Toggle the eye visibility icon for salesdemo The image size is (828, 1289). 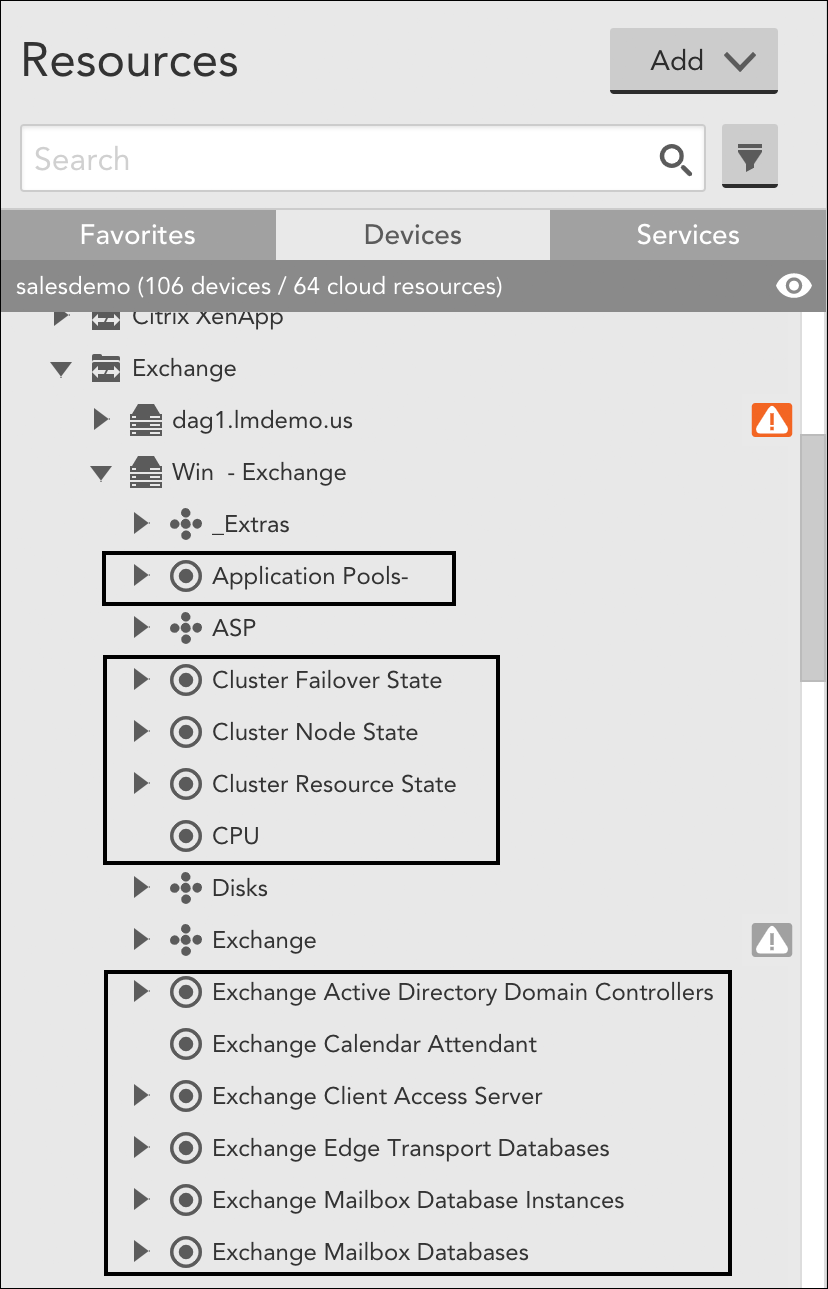click(794, 287)
